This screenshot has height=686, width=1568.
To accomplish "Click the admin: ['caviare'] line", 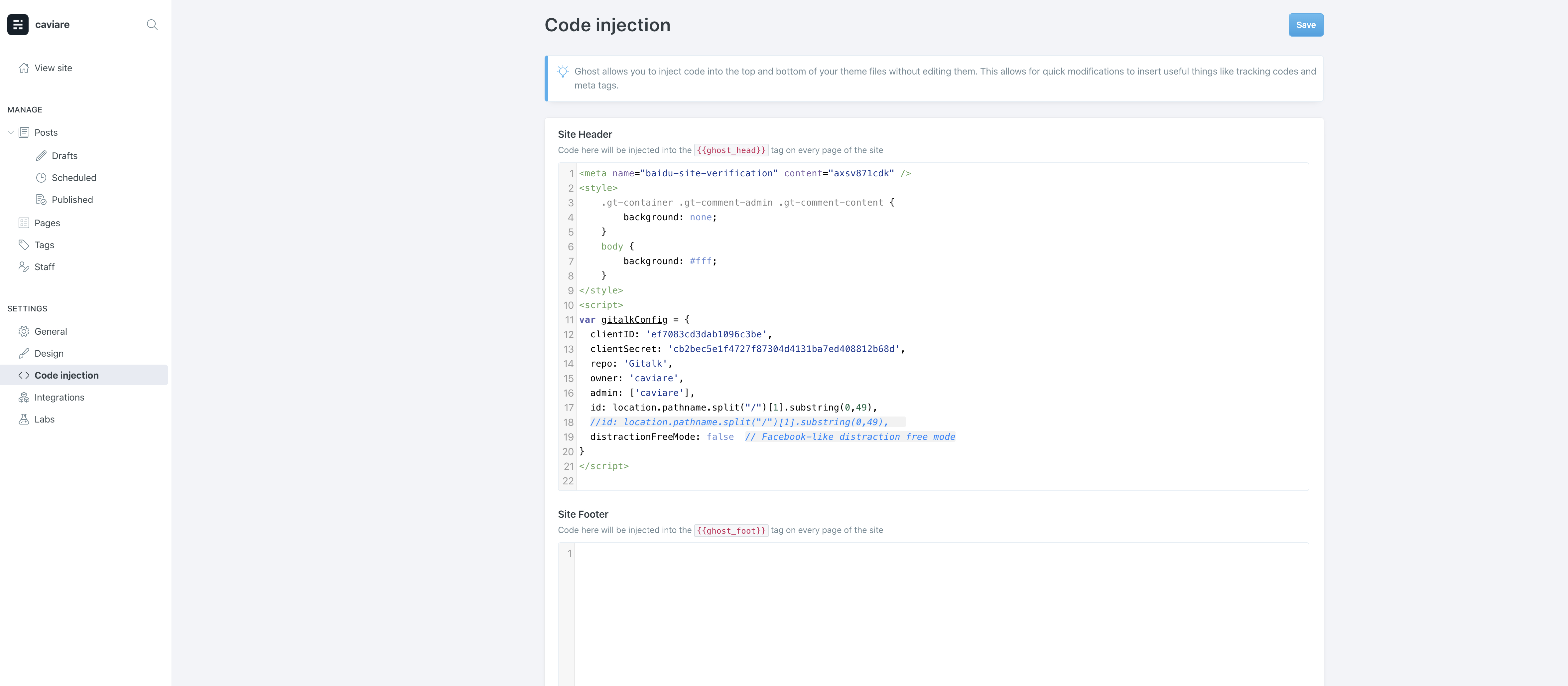I will pos(642,392).
